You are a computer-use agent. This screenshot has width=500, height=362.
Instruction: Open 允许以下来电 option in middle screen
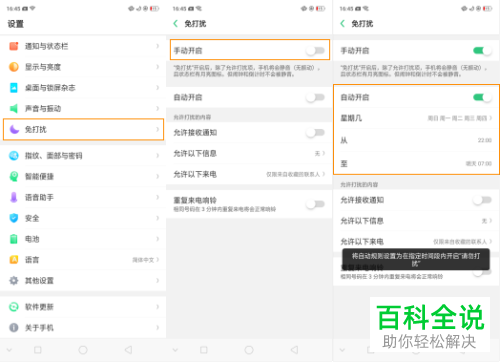(x=249, y=174)
